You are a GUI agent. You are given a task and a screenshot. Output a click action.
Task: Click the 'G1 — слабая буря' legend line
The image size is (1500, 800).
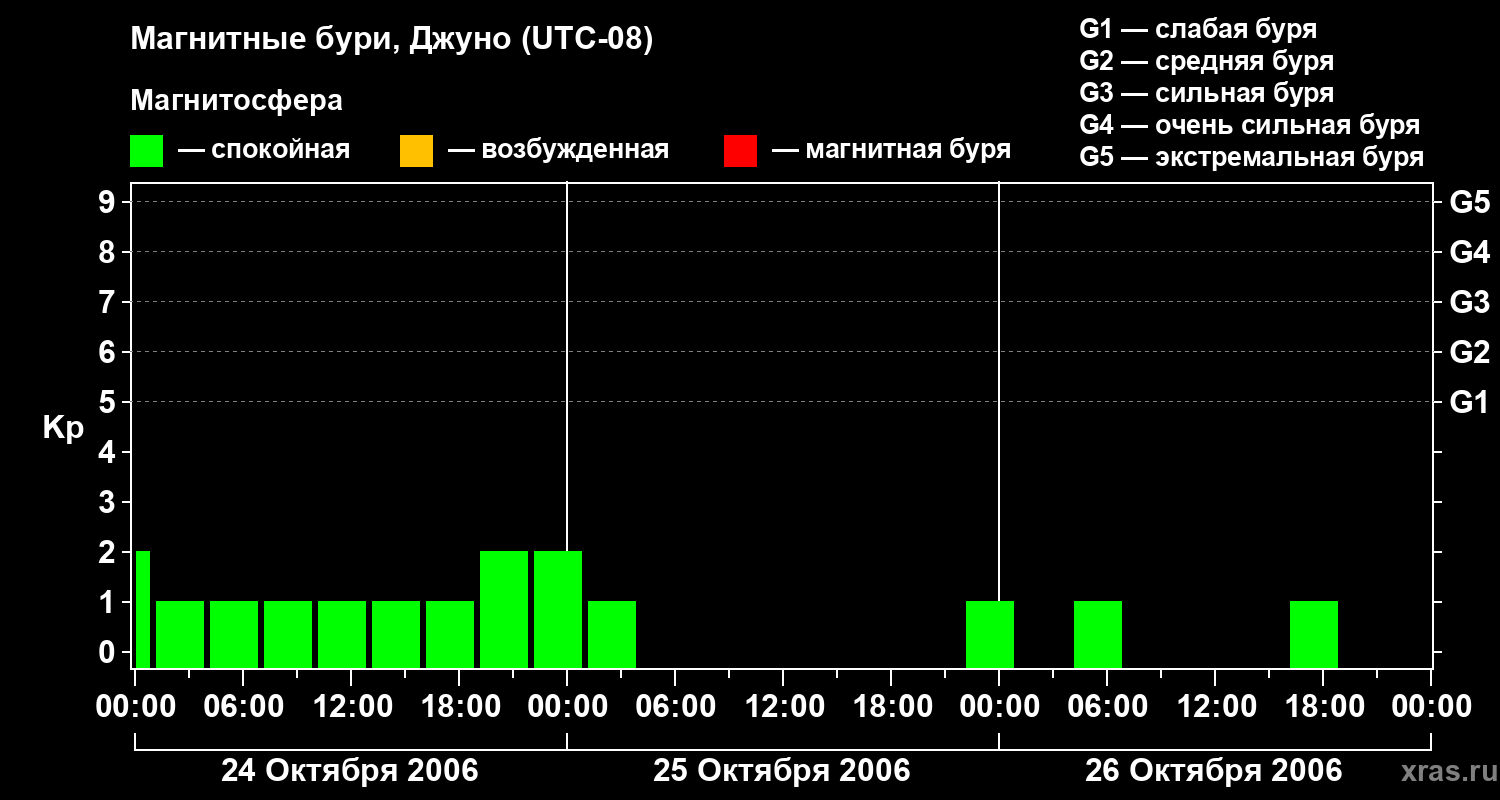point(1198,29)
